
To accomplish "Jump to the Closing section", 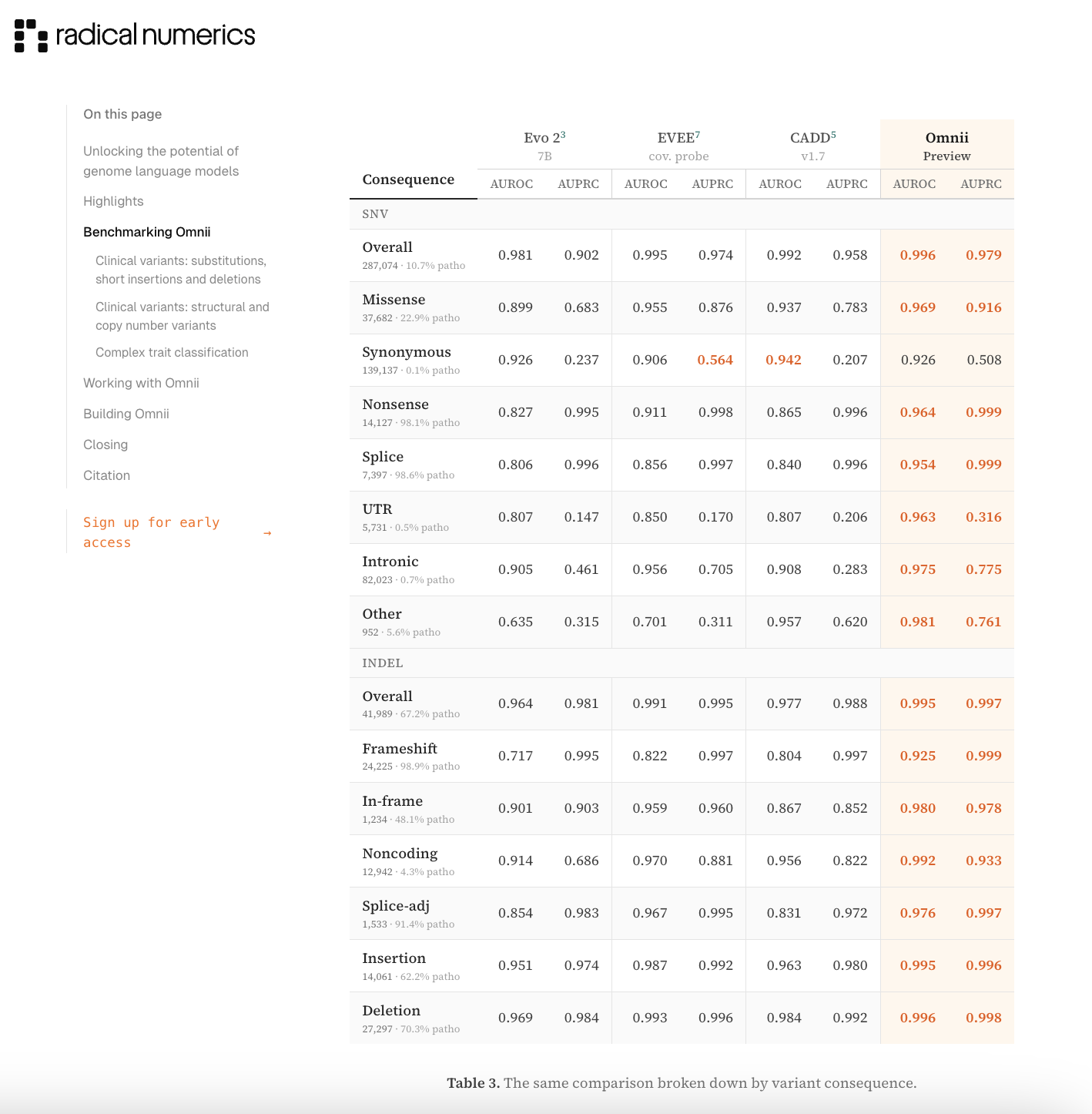I will tap(106, 445).
